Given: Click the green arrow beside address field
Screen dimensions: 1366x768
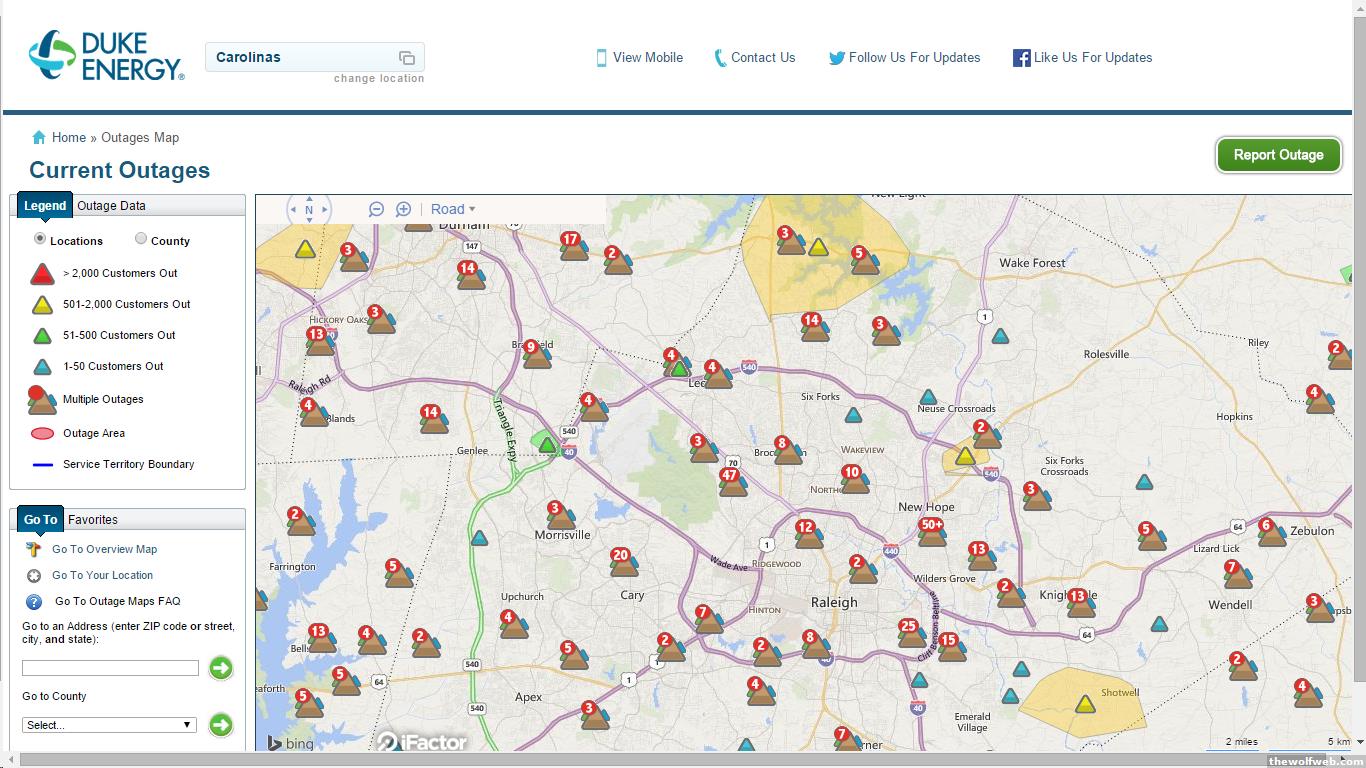Looking at the screenshot, I should tap(220, 668).
